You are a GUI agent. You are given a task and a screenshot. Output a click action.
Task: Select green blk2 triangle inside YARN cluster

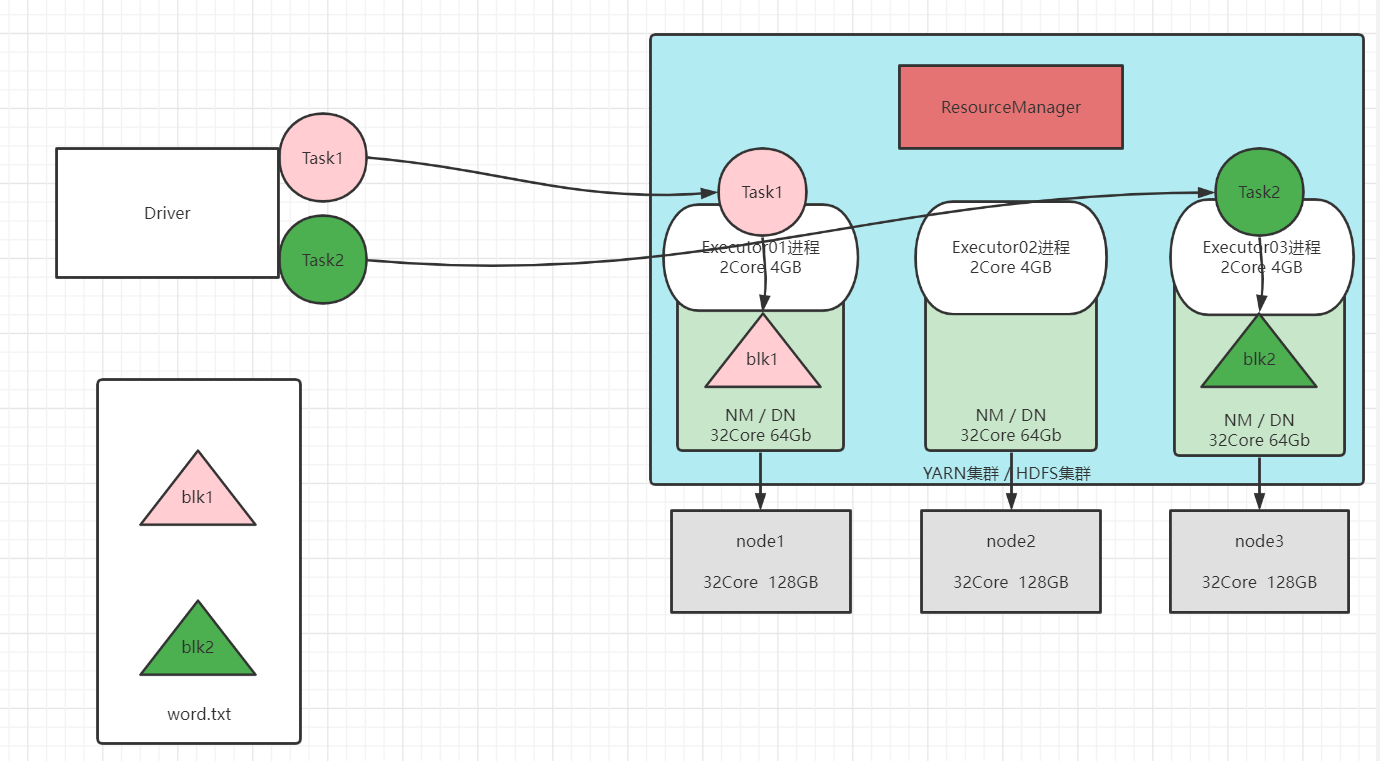(x=1259, y=357)
